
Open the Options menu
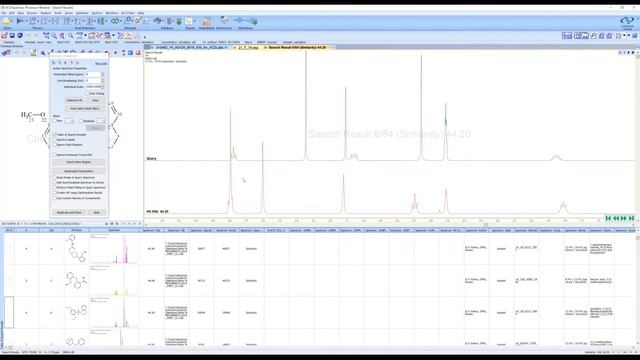[x=97, y=13]
